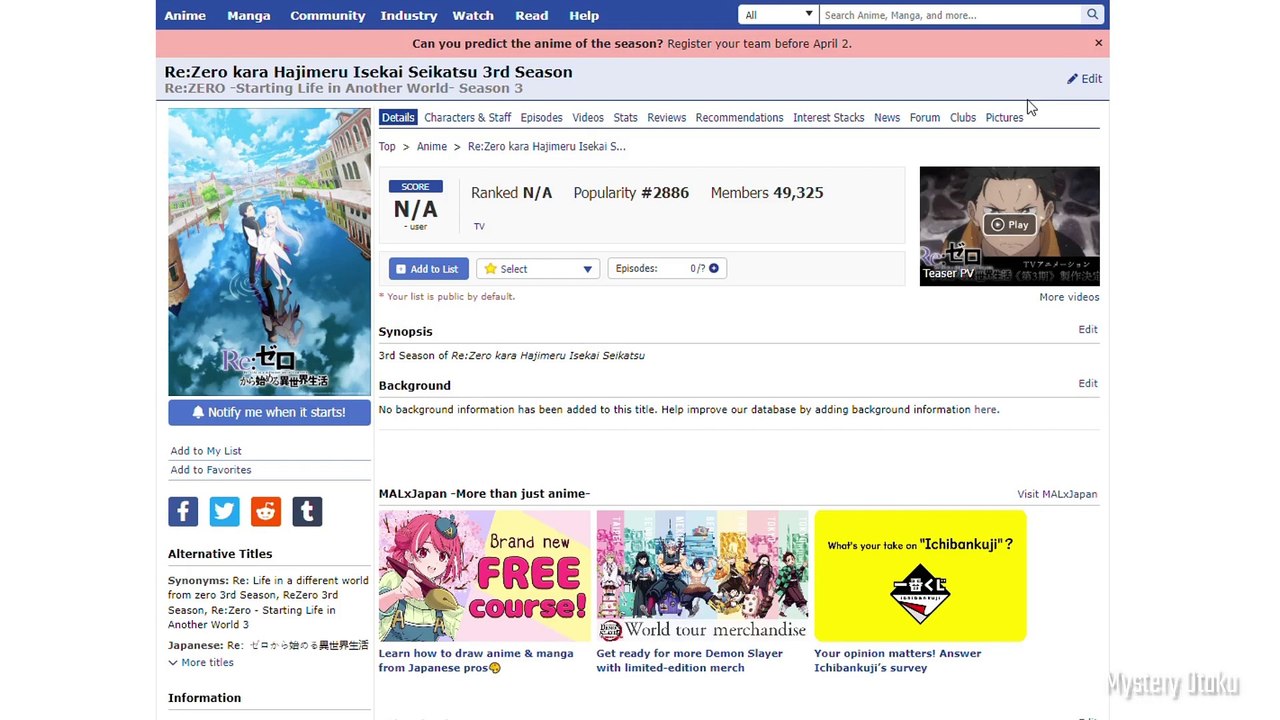Click the Add to List button
1280x720 pixels.
(428, 269)
